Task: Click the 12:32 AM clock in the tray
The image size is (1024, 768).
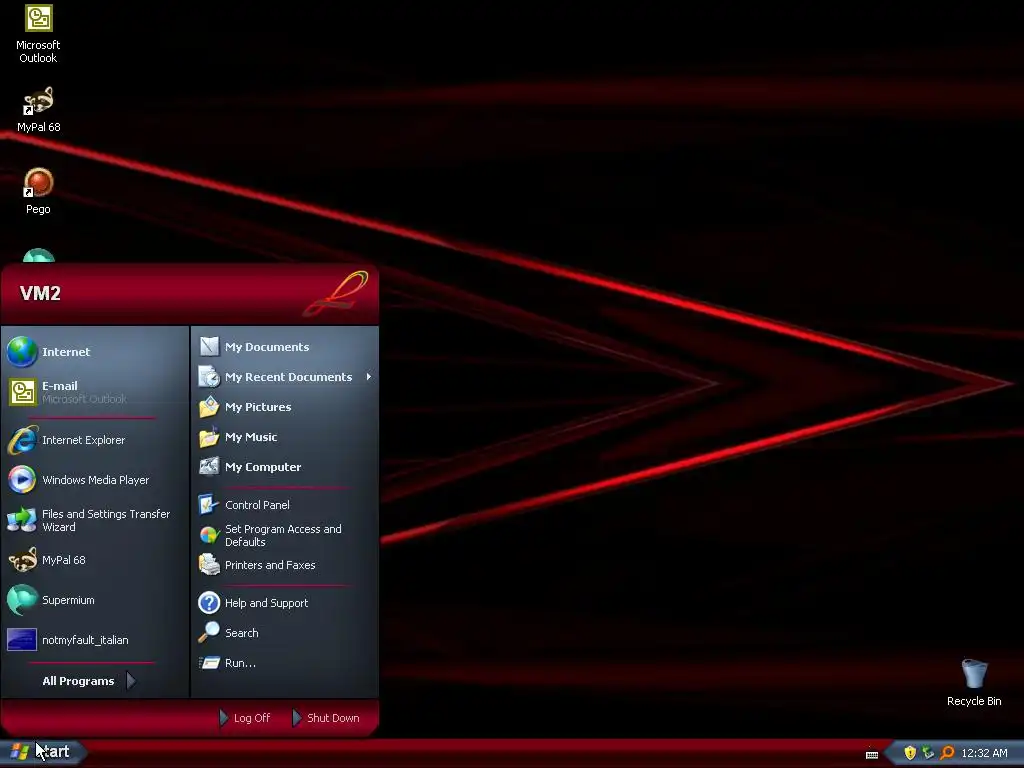Action: pos(984,753)
